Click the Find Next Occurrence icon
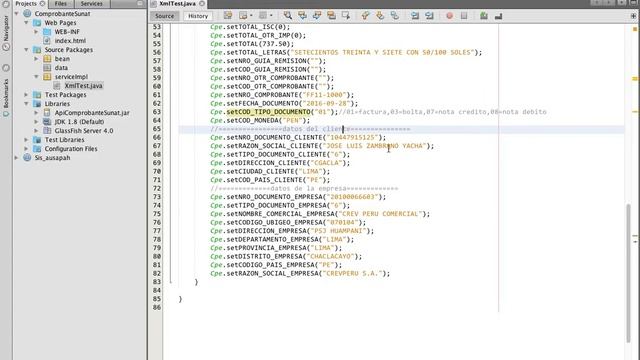This screenshot has width=640, height=360. coord(317,16)
